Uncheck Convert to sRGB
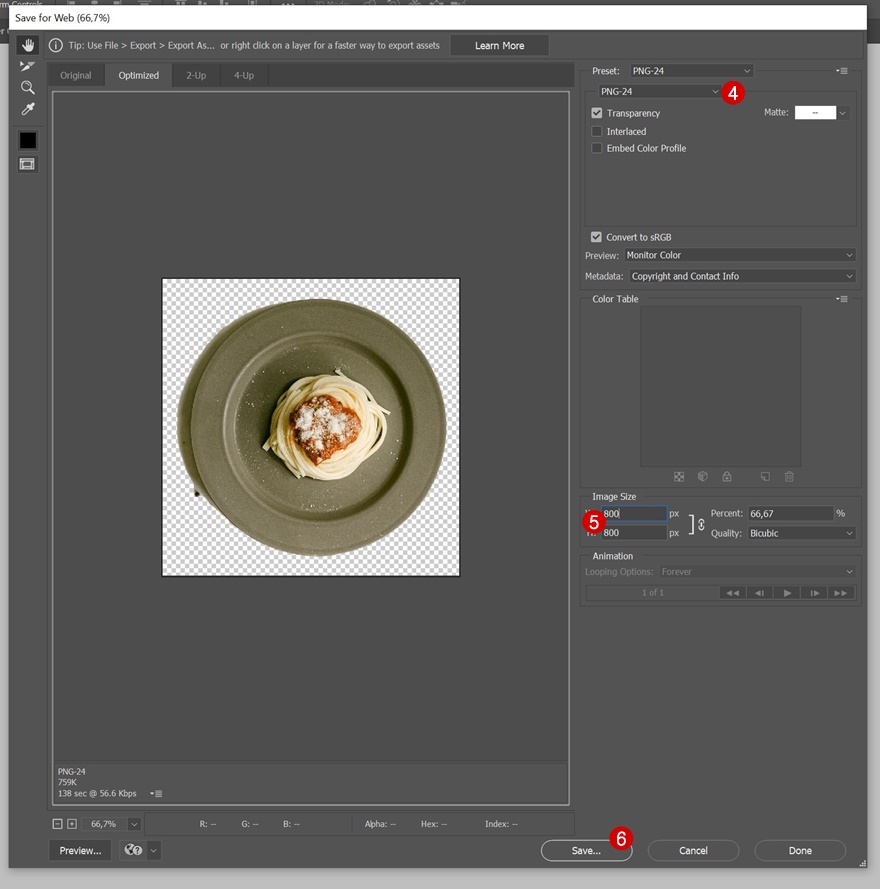Screen dimensions: 880x889 click(x=597, y=237)
